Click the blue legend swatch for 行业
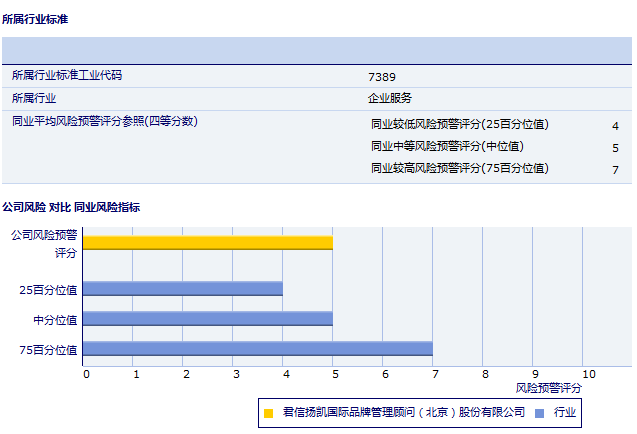This screenshot has width=637, height=434. coord(539,412)
